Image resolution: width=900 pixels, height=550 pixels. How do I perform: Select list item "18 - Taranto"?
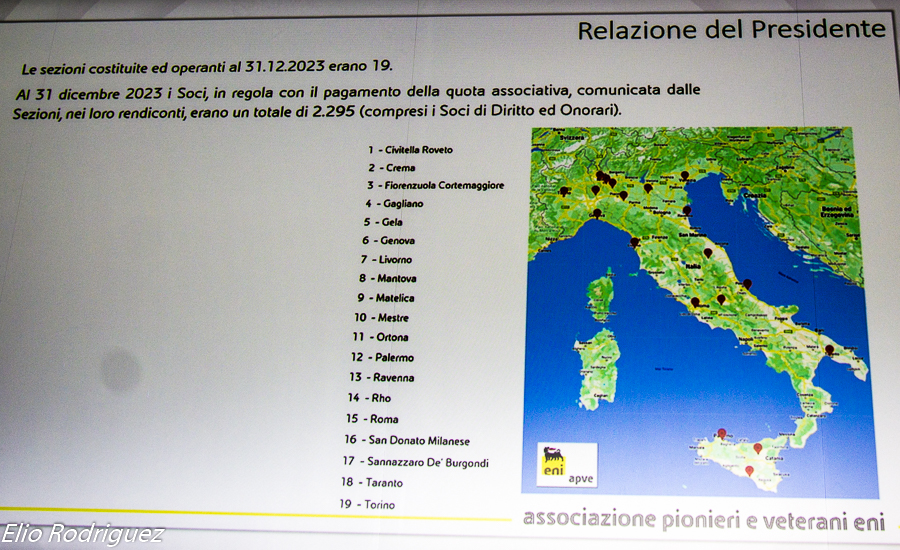(372, 482)
